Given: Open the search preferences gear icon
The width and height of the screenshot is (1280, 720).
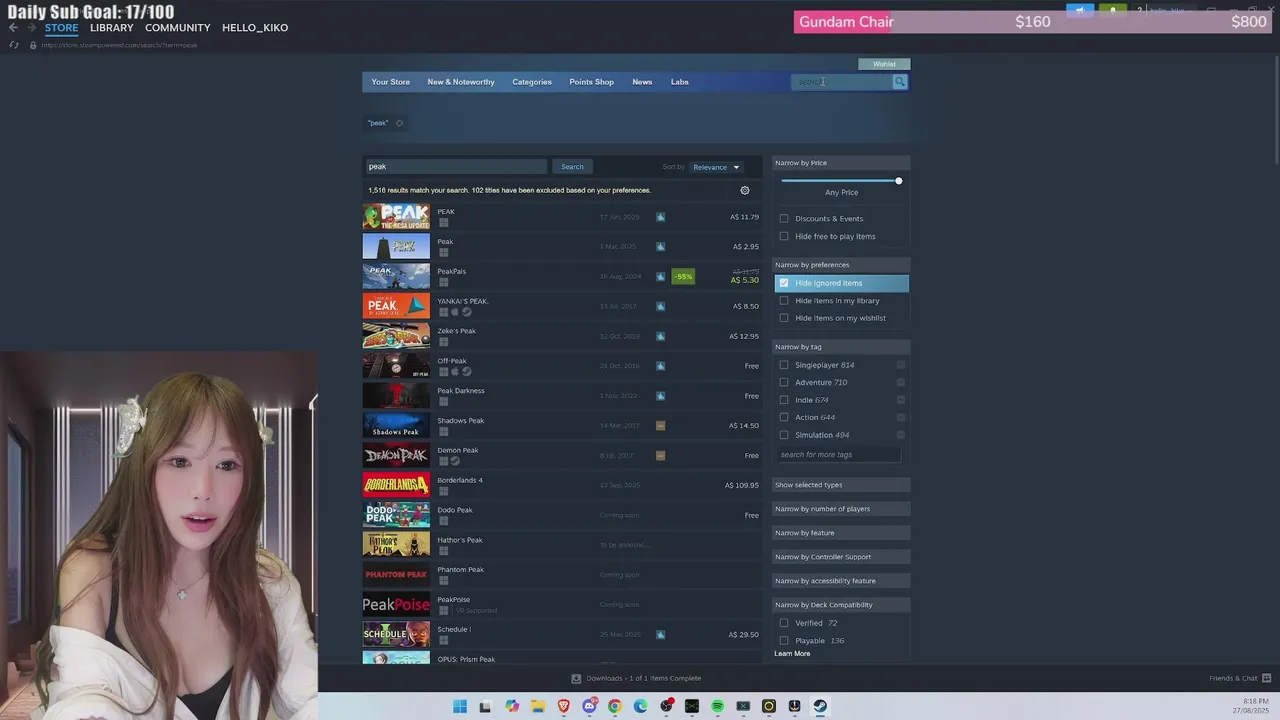Looking at the screenshot, I should point(744,190).
